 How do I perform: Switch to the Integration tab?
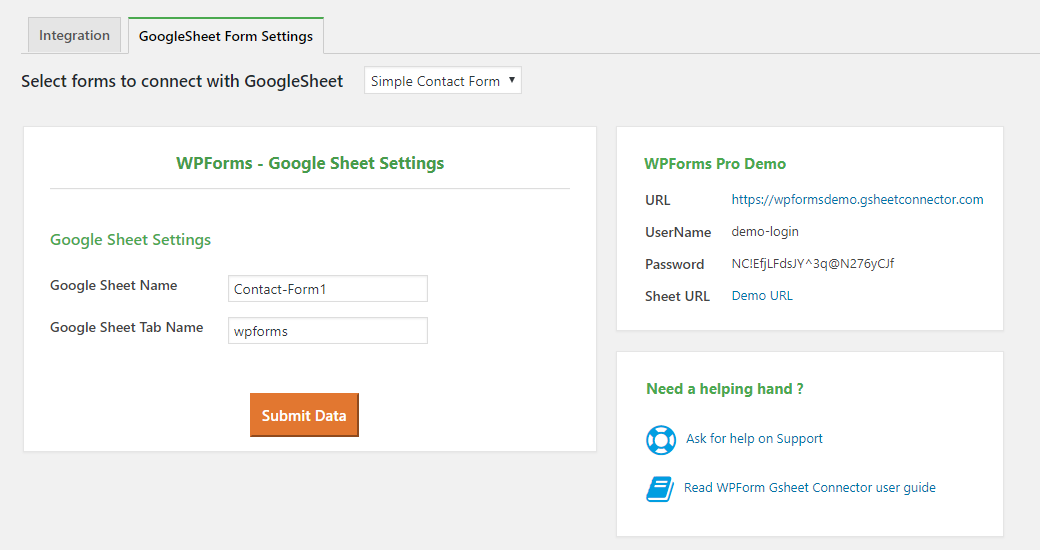pyautogui.click(x=74, y=36)
